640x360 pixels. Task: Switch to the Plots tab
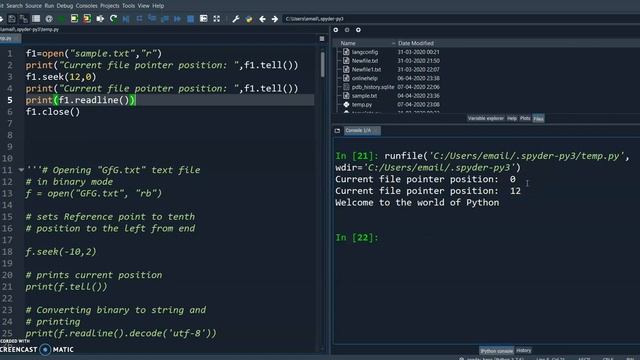point(525,118)
